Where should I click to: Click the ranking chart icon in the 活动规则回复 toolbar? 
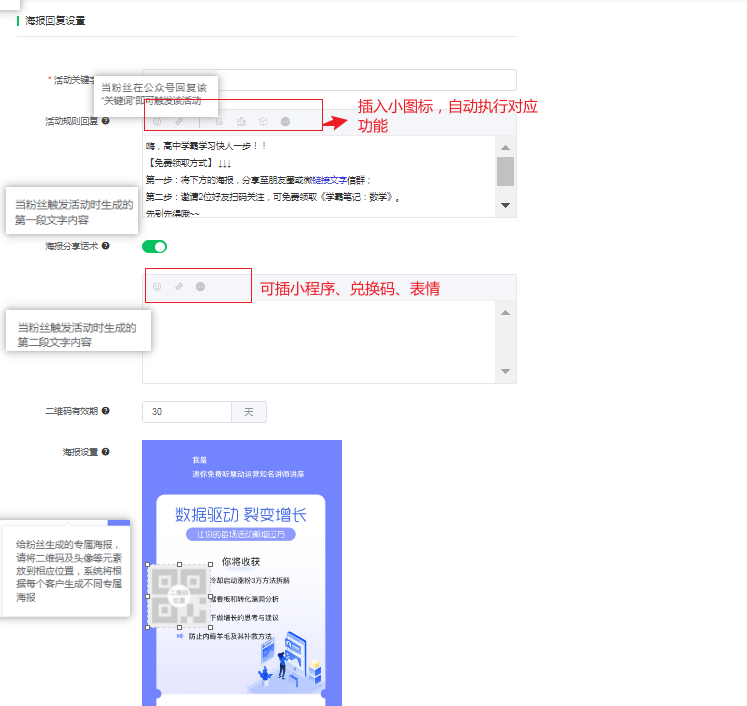tap(242, 121)
